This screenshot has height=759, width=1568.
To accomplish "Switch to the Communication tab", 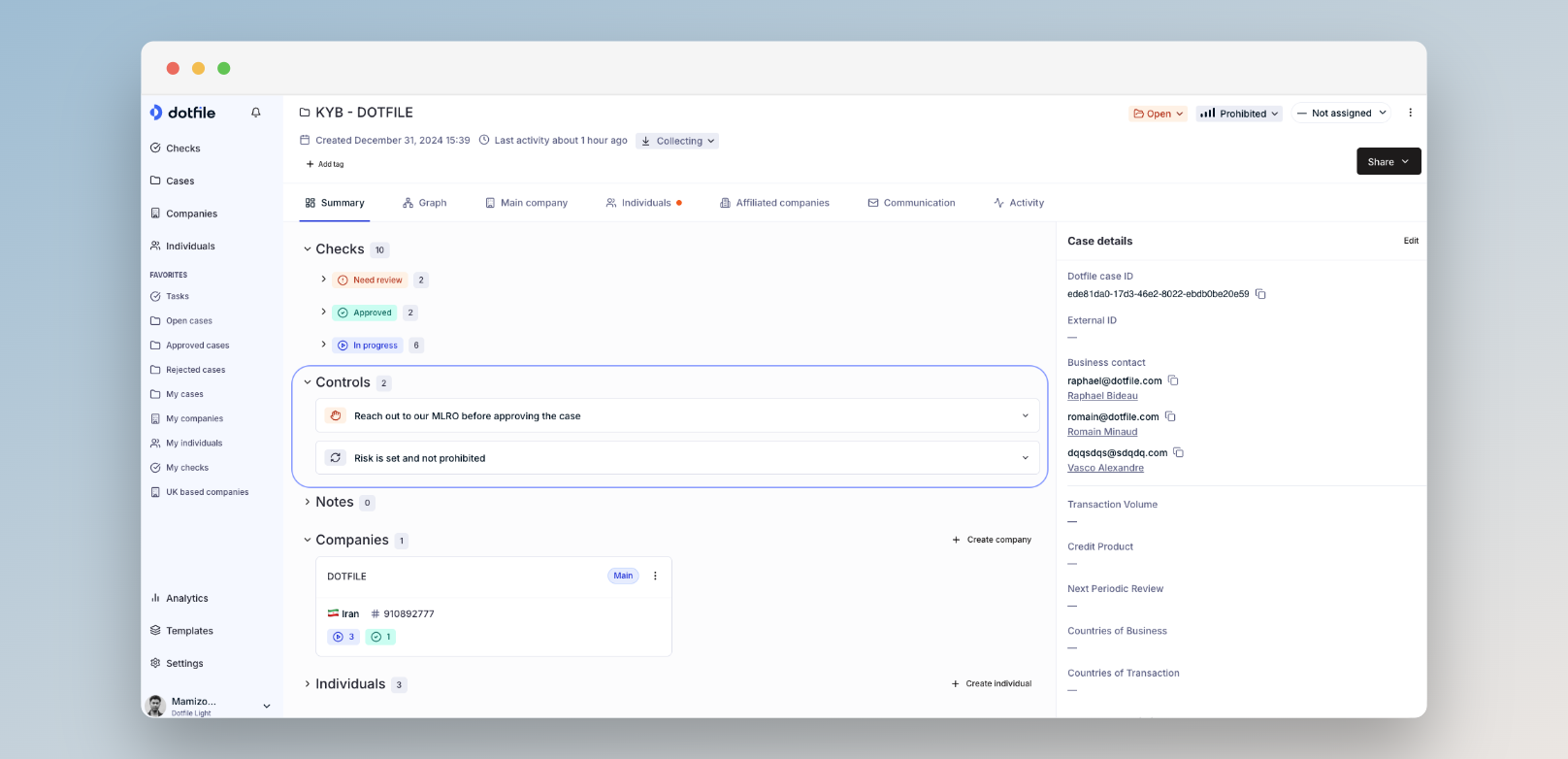I will point(911,203).
